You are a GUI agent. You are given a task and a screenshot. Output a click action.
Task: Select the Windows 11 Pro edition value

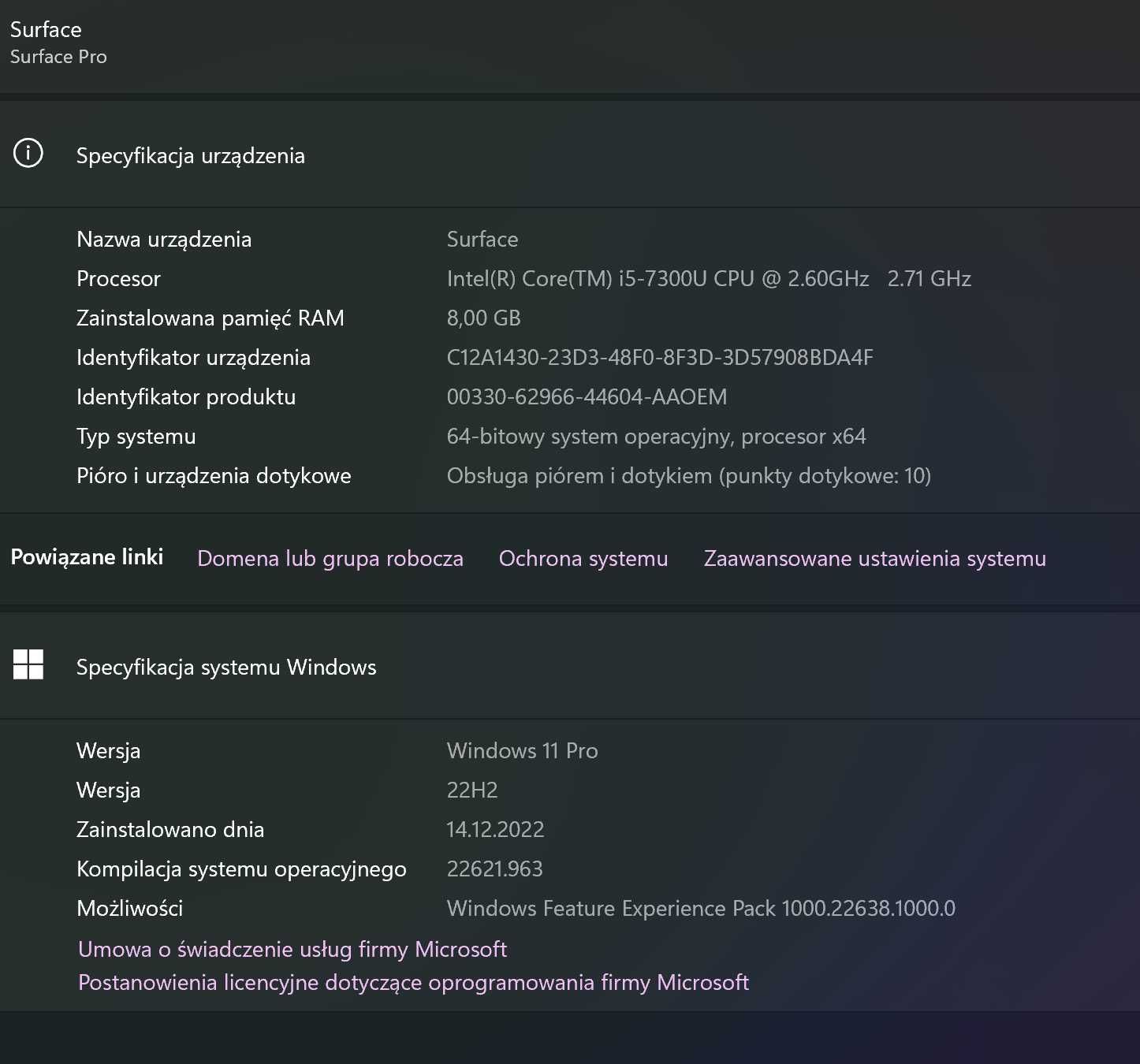523,750
